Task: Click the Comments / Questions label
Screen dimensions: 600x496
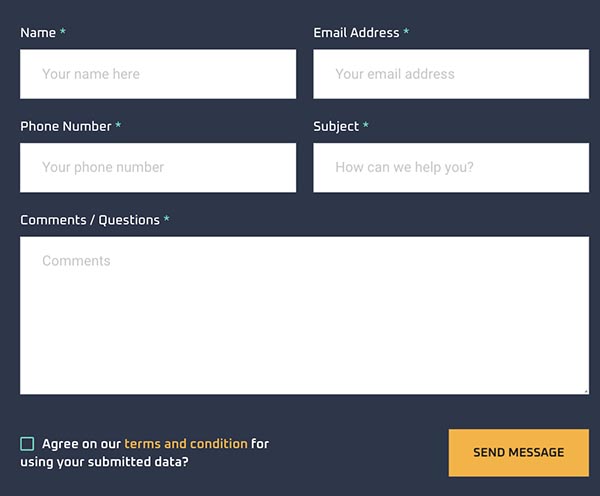Action: pos(90,220)
